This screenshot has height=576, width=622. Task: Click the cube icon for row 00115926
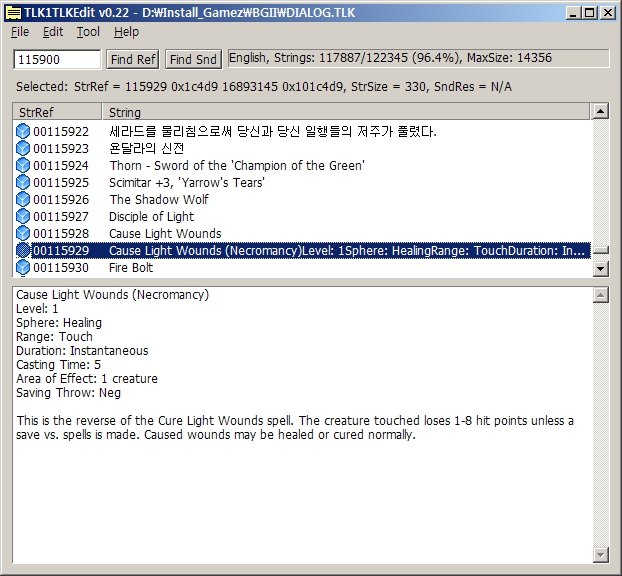pos(23,199)
